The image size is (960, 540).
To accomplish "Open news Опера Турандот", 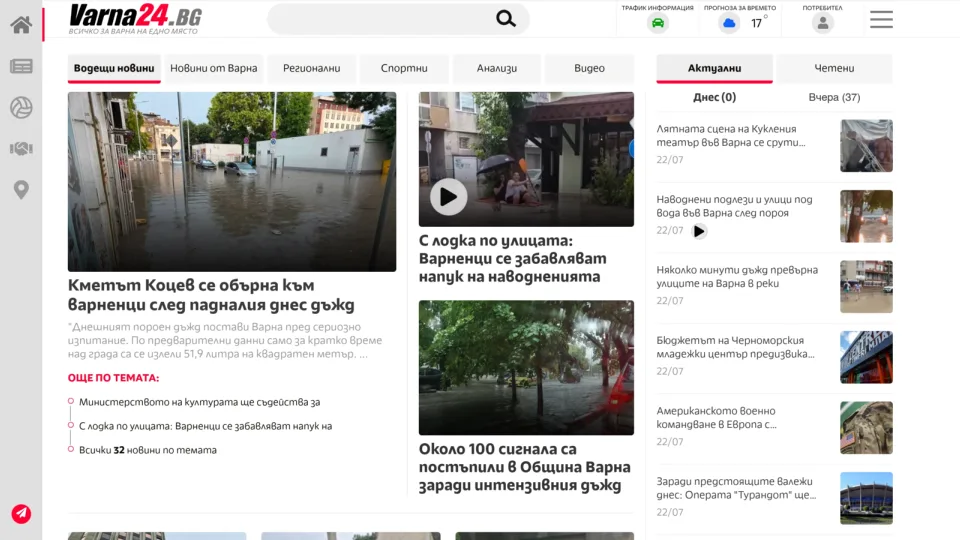I will 736,487.
